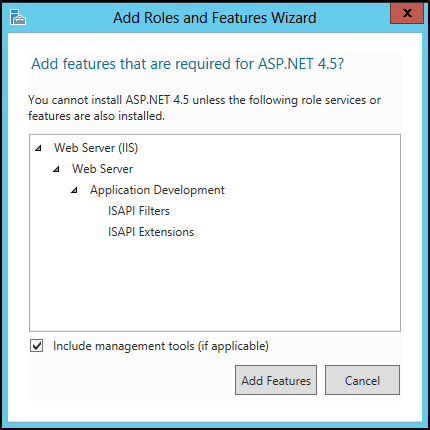Screen dimensions: 430x430
Task: Select ISAPI Filters in the list
Action: point(139,211)
